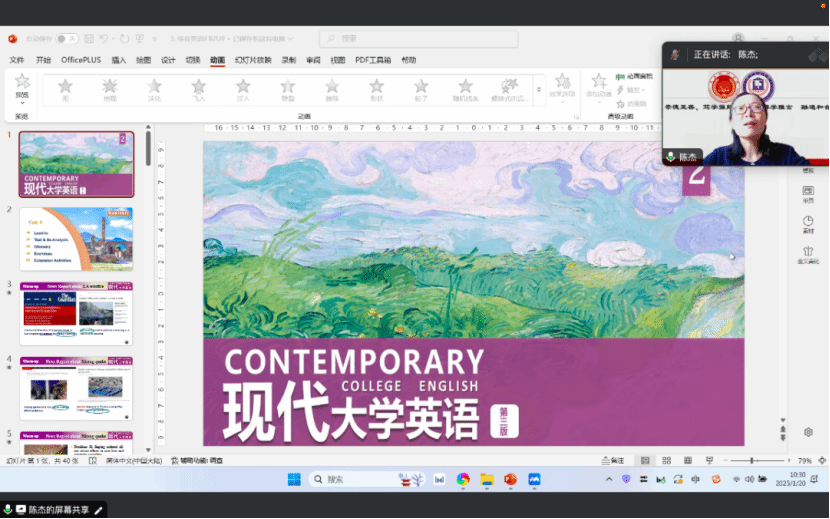Viewport: 830px width, 519px height.
Task: Click the Preview animation star icon
Action: coord(22,85)
